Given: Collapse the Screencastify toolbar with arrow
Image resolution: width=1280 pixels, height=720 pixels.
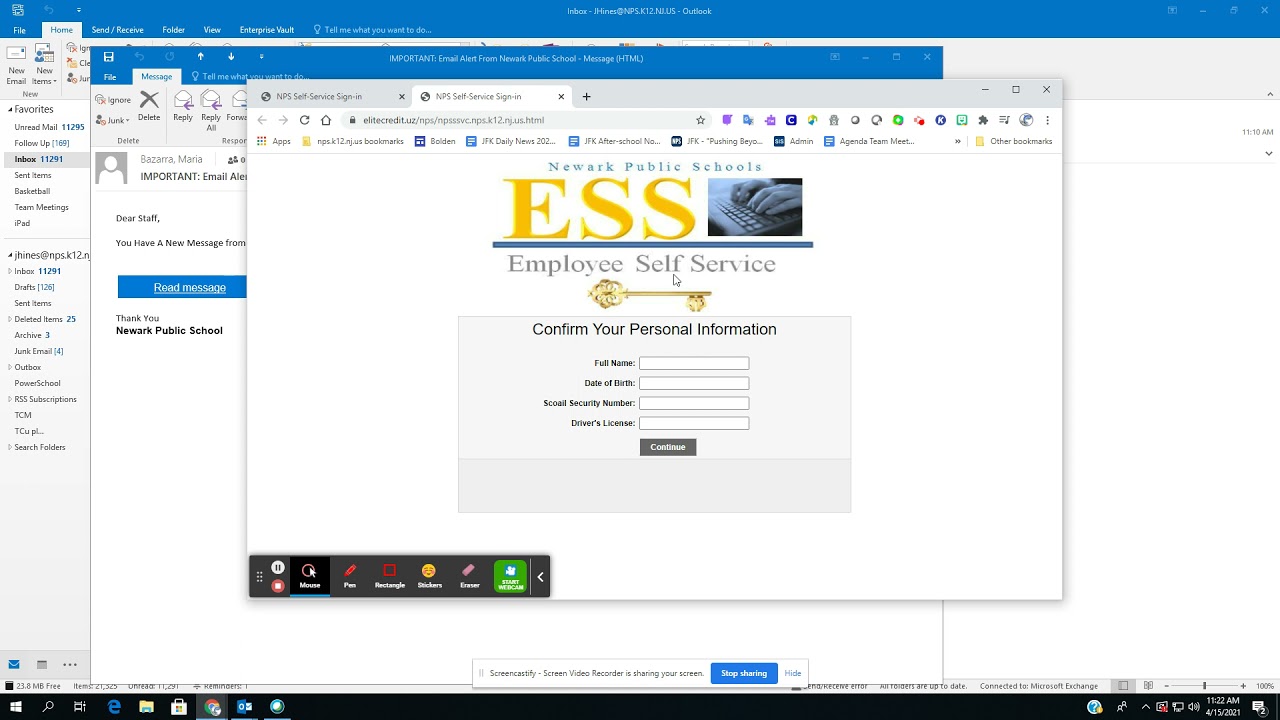Looking at the screenshot, I should pos(540,577).
